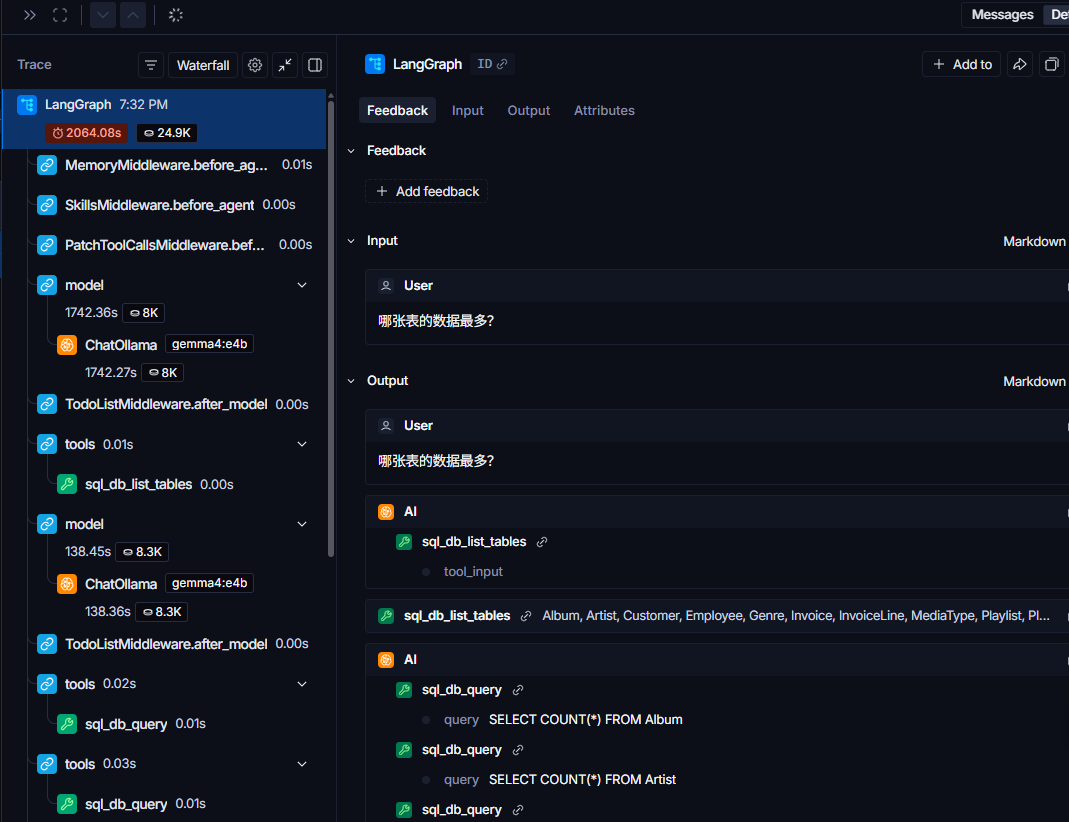Click the User icon in the Input message

386,286
